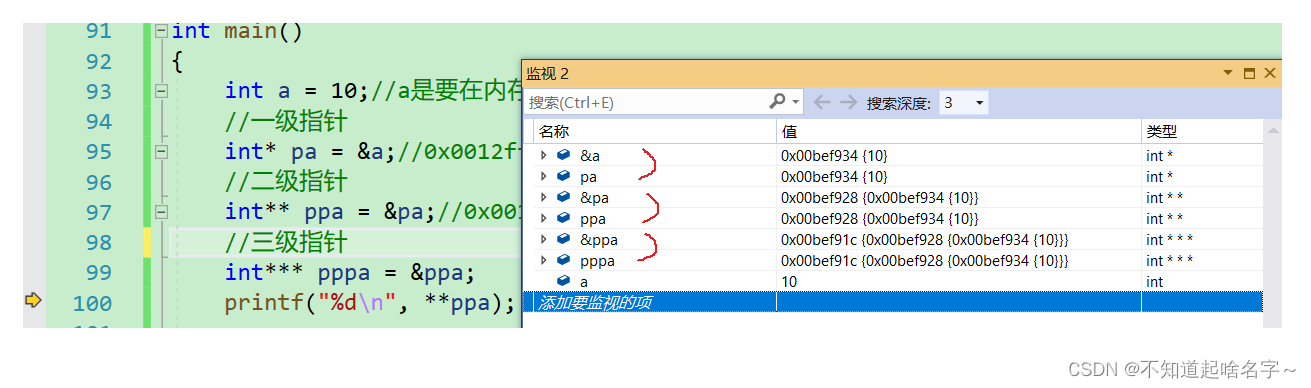The height and width of the screenshot is (388, 1311).
Task: Click the 添加要监视的项 input row
Action: [894, 302]
